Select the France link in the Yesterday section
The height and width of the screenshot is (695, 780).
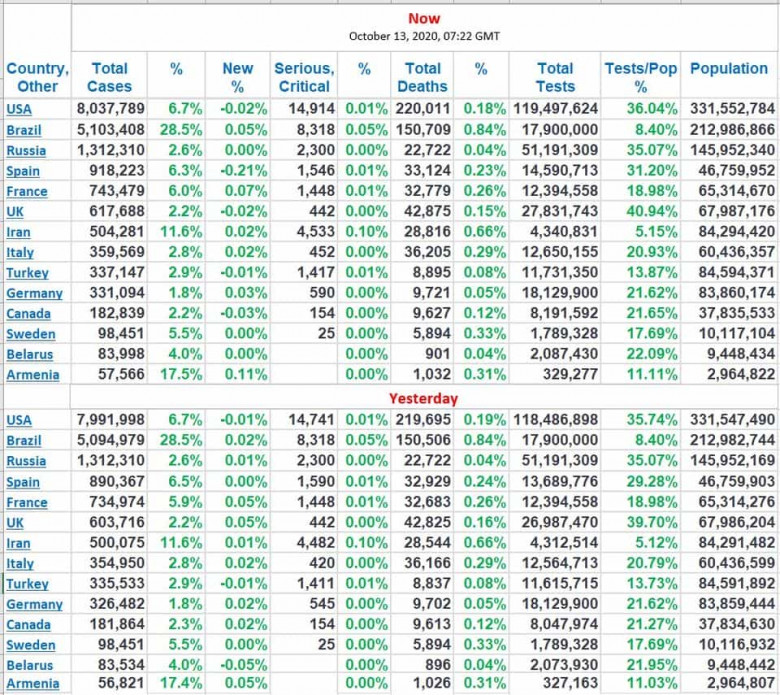[x=26, y=503]
